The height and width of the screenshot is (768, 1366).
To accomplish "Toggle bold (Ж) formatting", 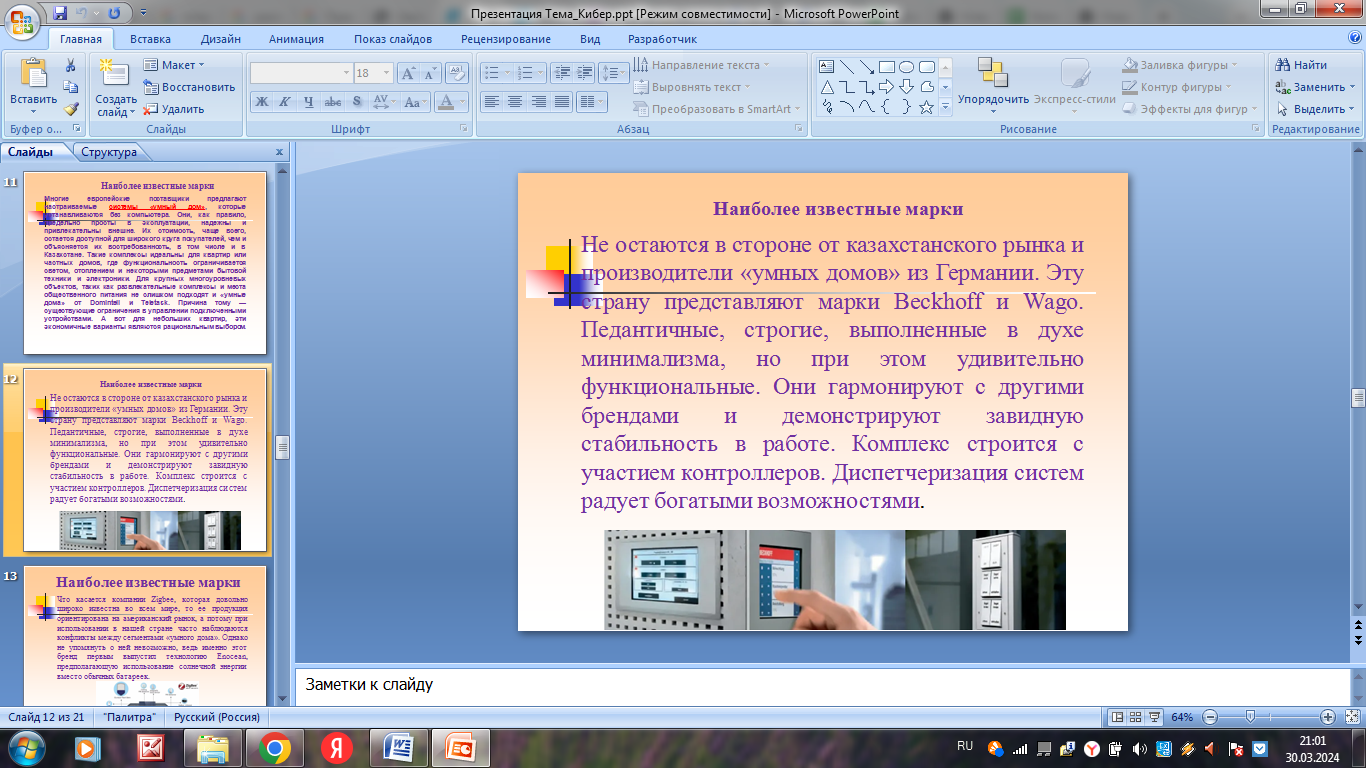I will tap(261, 102).
